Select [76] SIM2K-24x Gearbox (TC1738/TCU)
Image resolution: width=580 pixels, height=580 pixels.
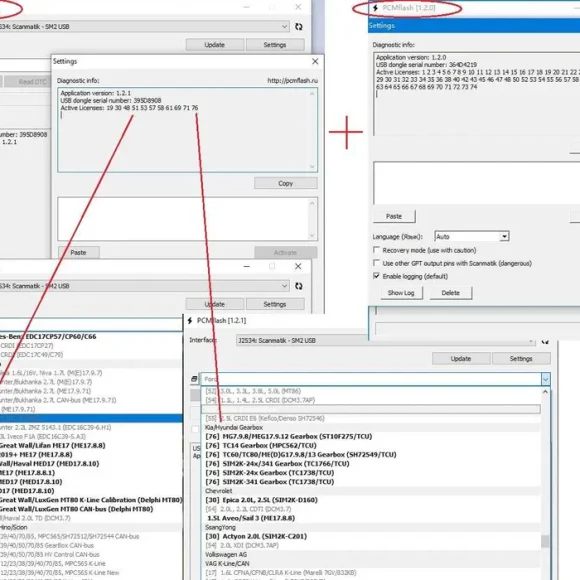pyautogui.click(x=270, y=473)
